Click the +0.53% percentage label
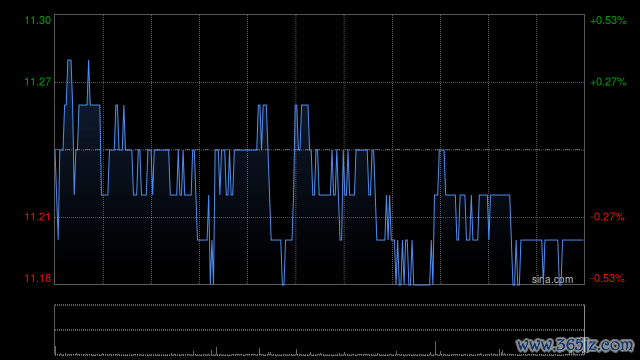The image size is (640, 360). [608, 20]
